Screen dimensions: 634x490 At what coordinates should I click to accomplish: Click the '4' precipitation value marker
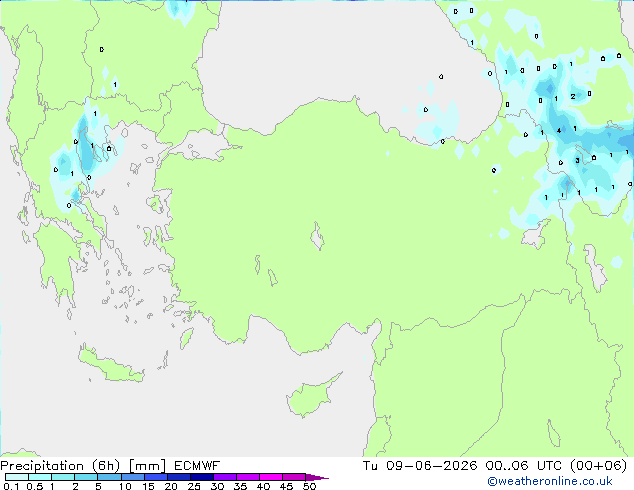pyautogui.click(x=559, y=130)
